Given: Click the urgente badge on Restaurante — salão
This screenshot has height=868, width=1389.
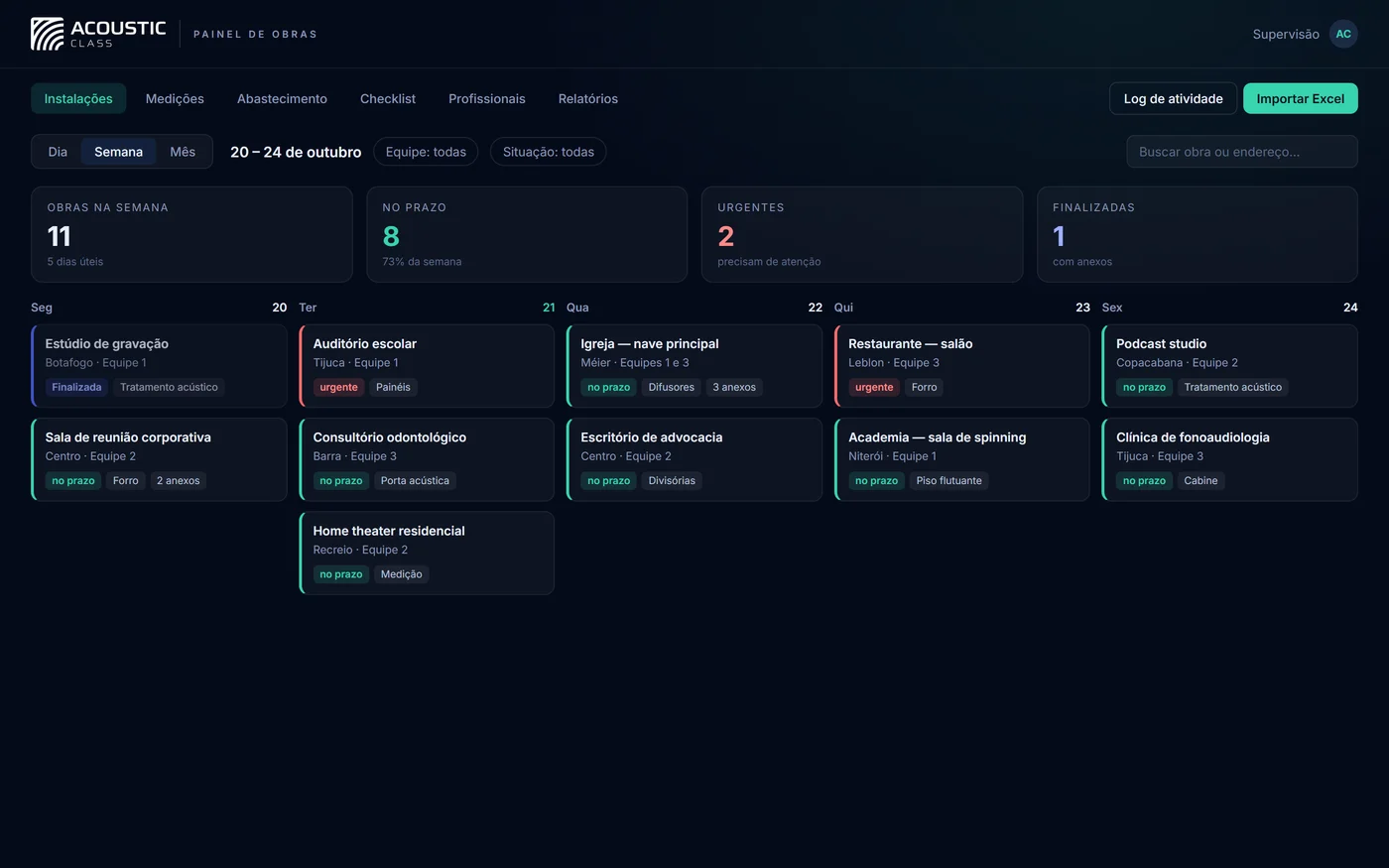Looking at the screenshot, I should 874,387.
